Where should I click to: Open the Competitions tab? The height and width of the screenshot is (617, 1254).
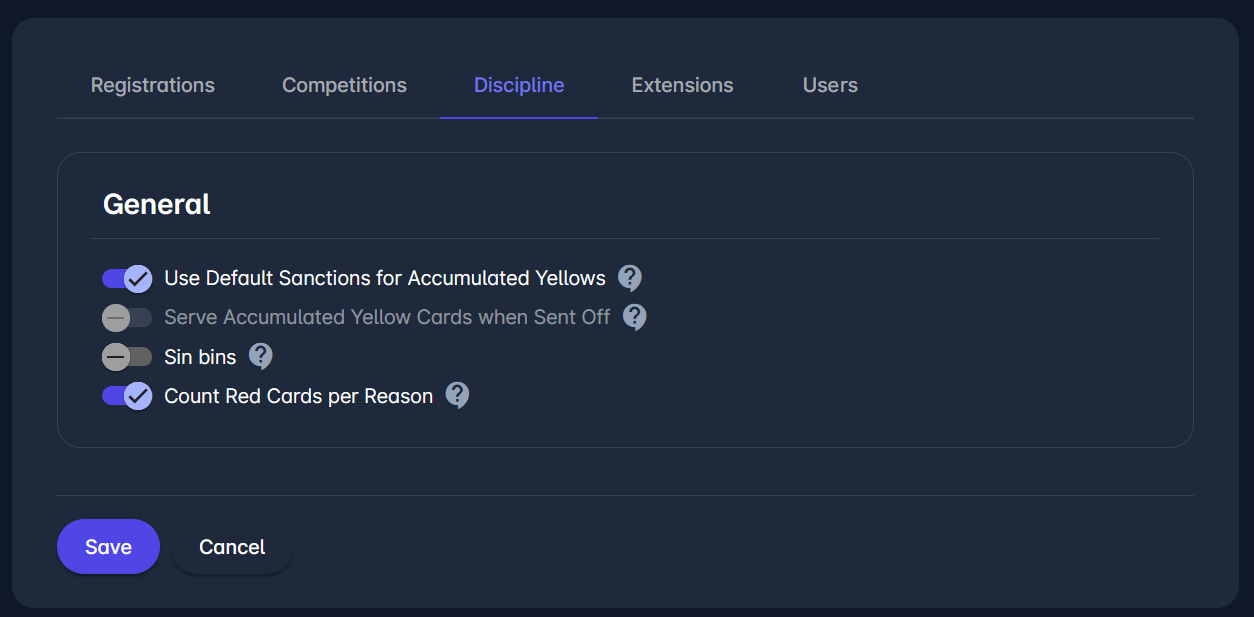(x=344, y=86)
